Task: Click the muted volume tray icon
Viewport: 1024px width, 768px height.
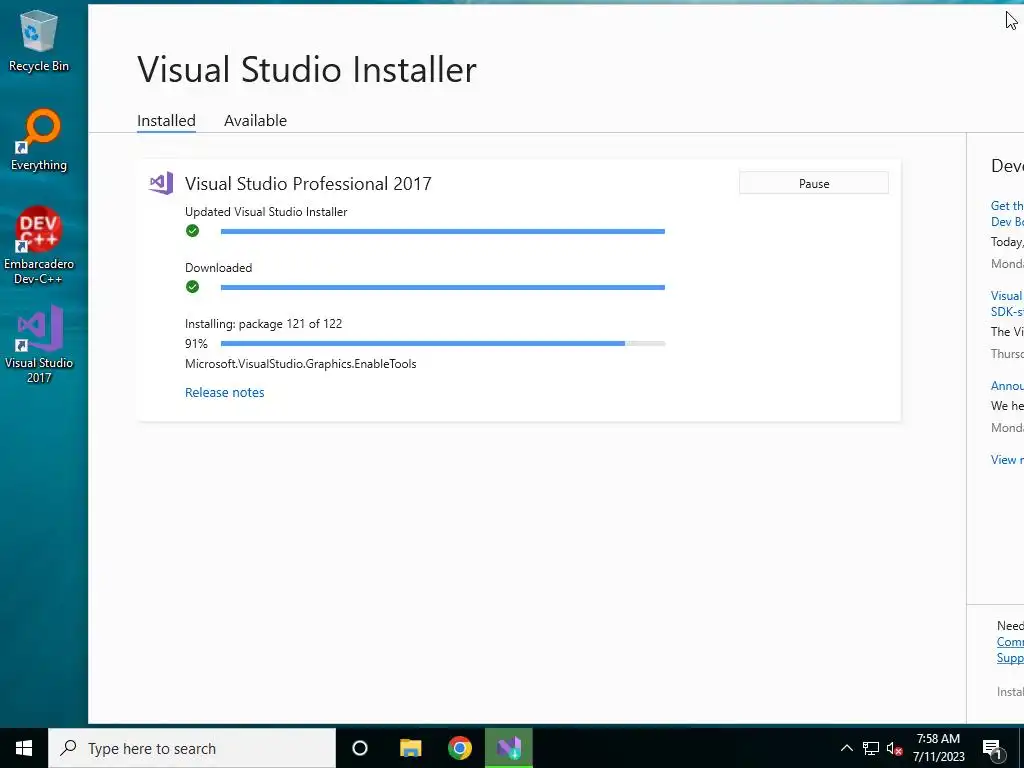Action: [895, 748]
